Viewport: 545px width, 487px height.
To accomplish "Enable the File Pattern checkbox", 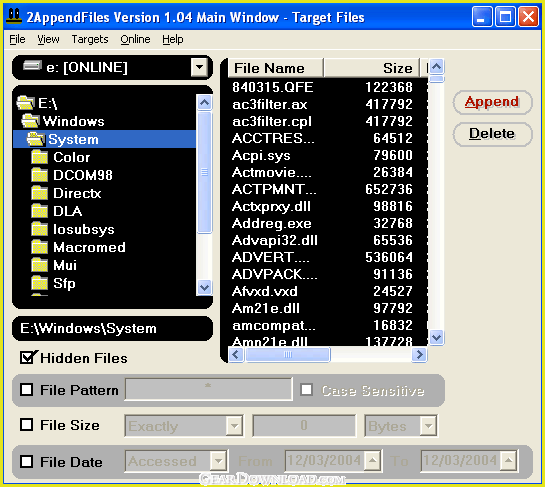I will (27, 390).
